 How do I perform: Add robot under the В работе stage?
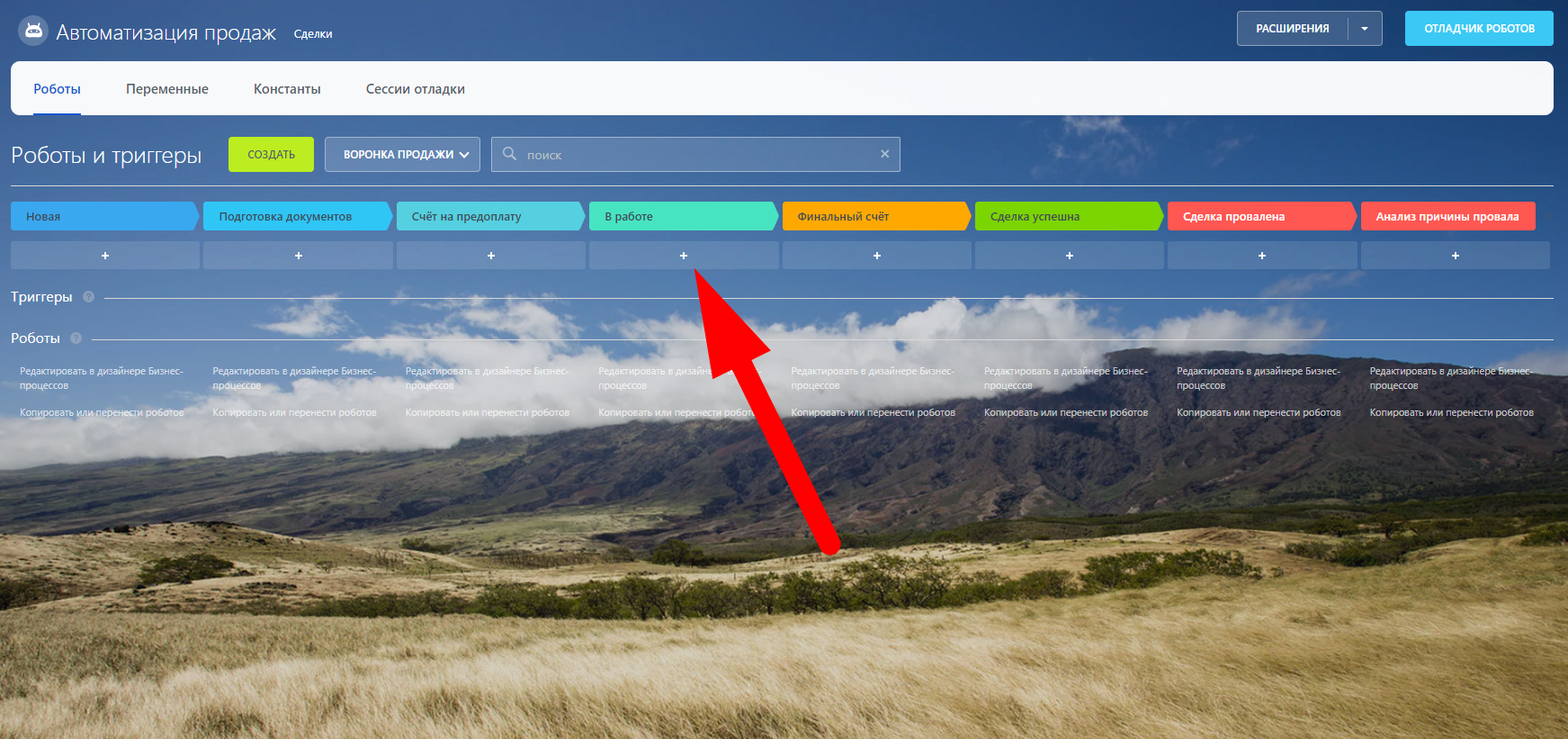point(684,256)
